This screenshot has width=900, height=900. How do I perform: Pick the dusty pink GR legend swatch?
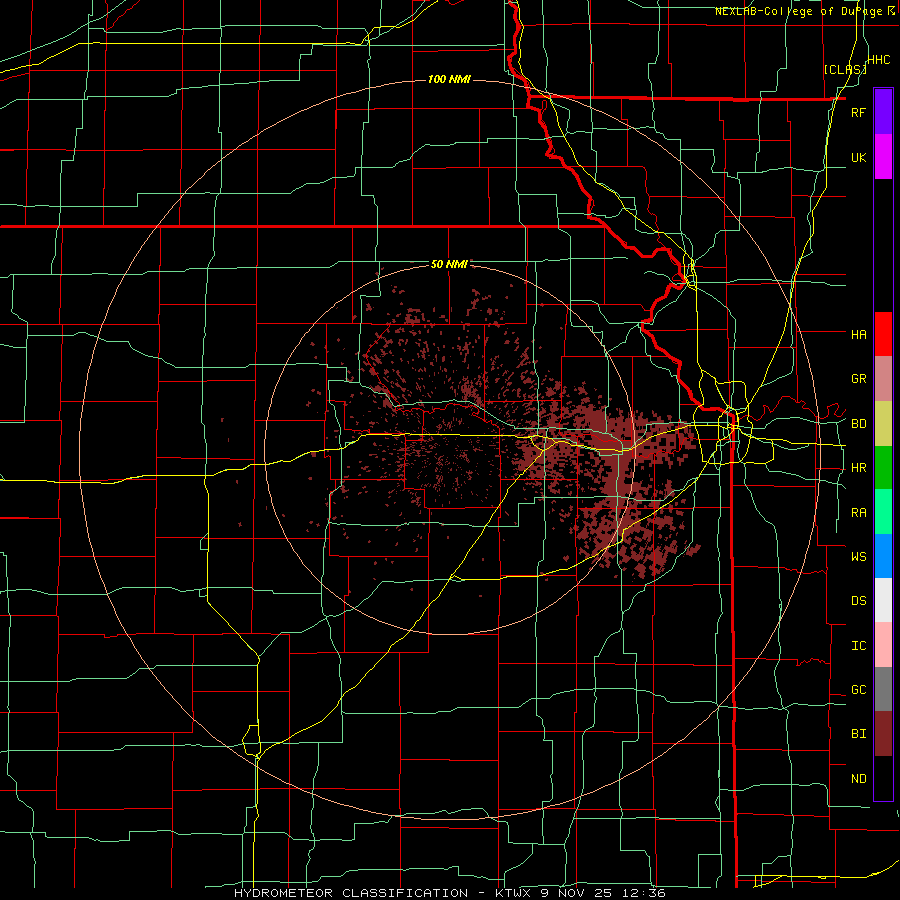click(883, 379)
